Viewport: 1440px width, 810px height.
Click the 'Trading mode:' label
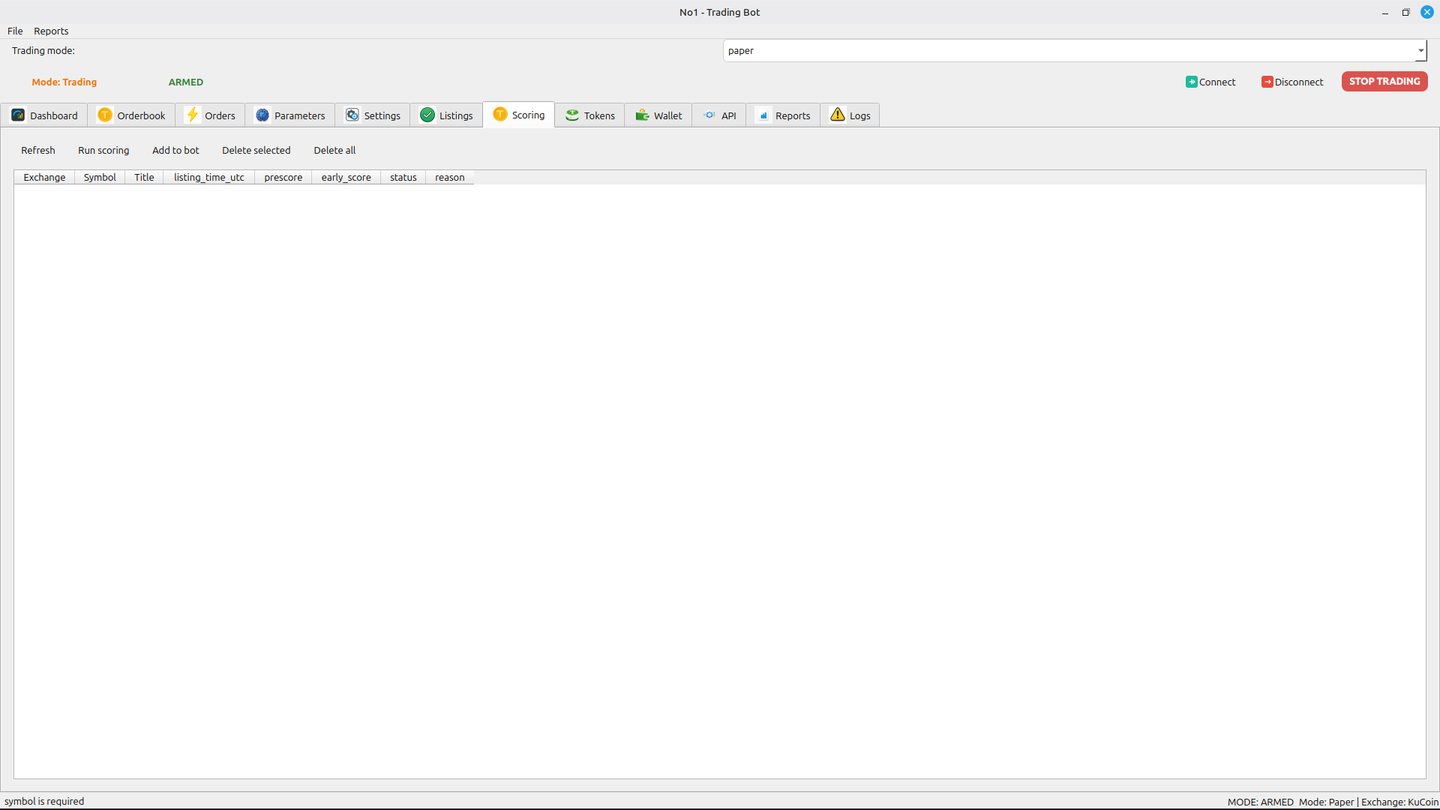pyautogui.click(x=43, y=50)
